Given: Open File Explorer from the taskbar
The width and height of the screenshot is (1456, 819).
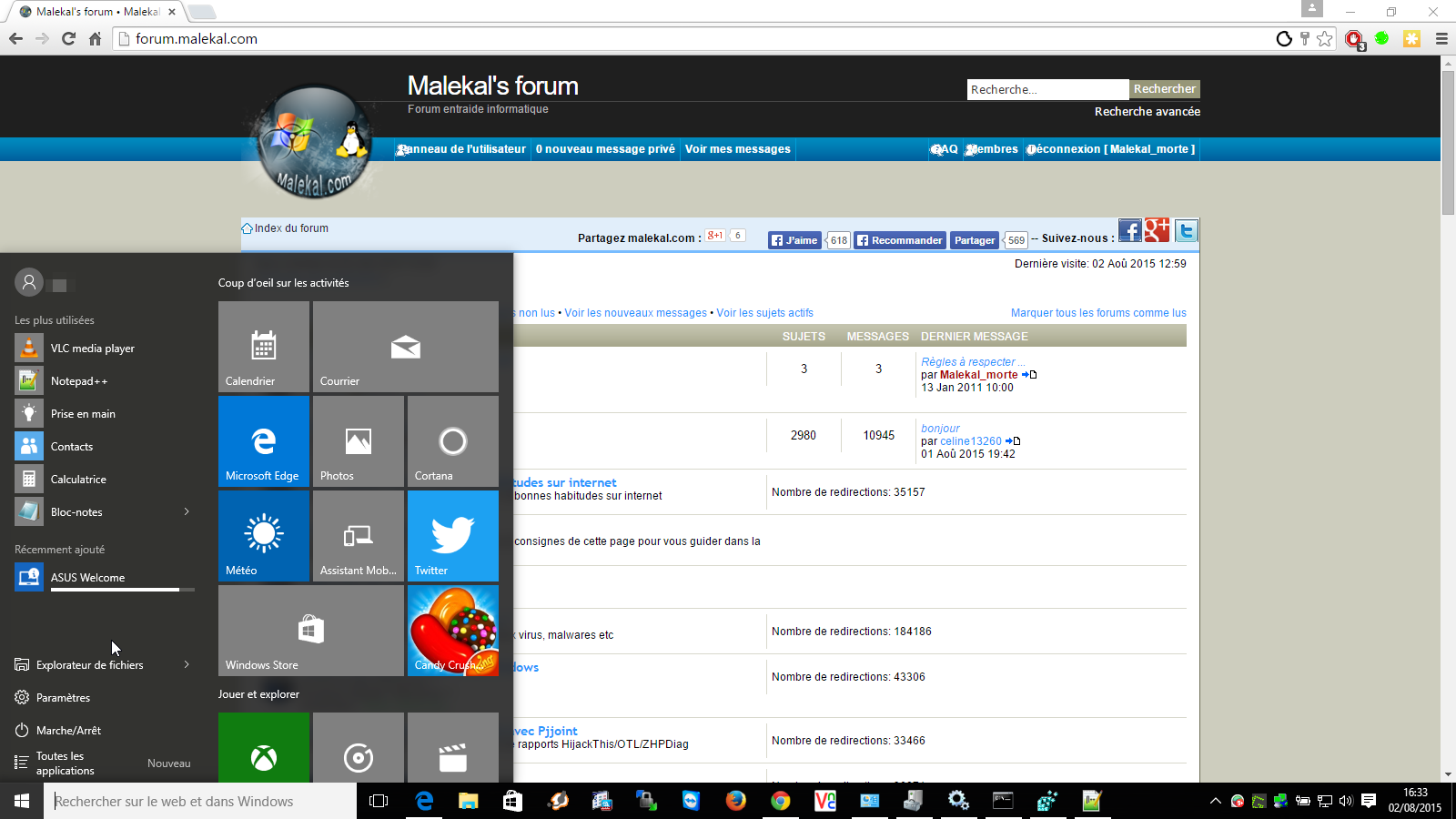Looking at the screenshot, I should coord(468,801).
